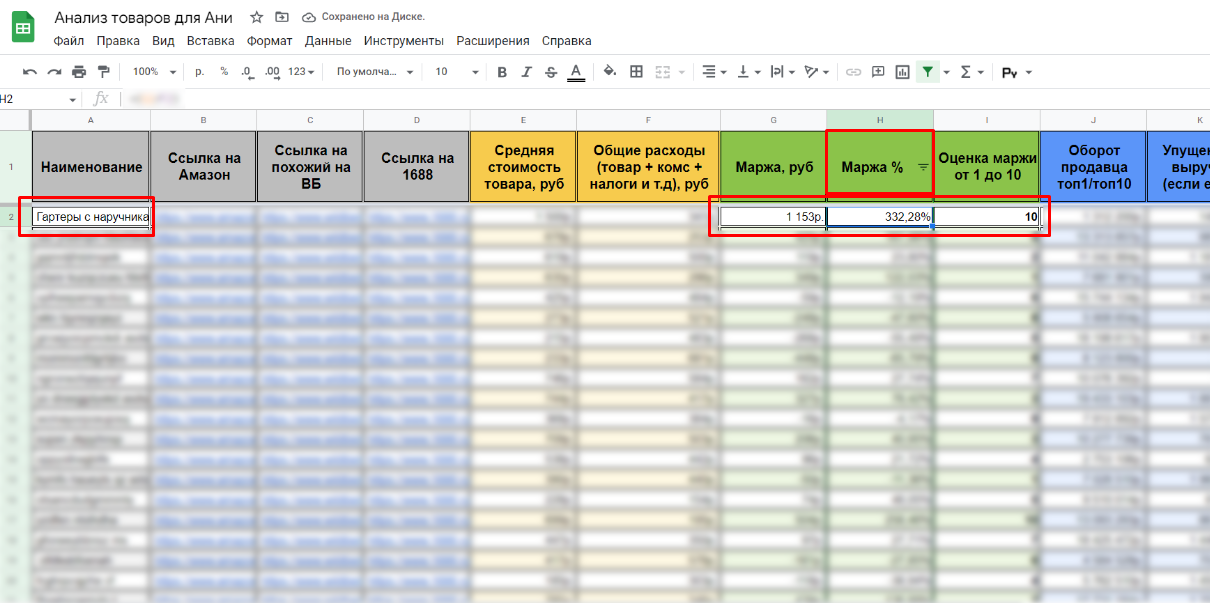1210x603 pixels.
Task: Click the move-to-folder icon beside the title
Action: coord(282,17)
